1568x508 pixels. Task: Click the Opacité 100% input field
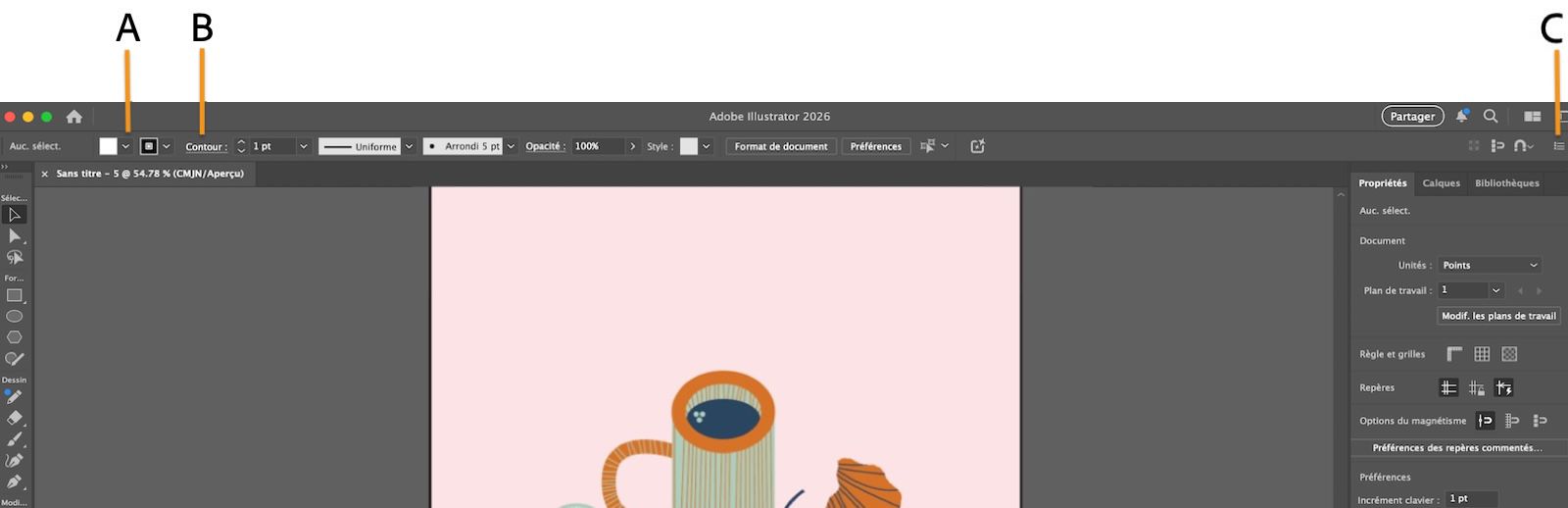point(598,146)
